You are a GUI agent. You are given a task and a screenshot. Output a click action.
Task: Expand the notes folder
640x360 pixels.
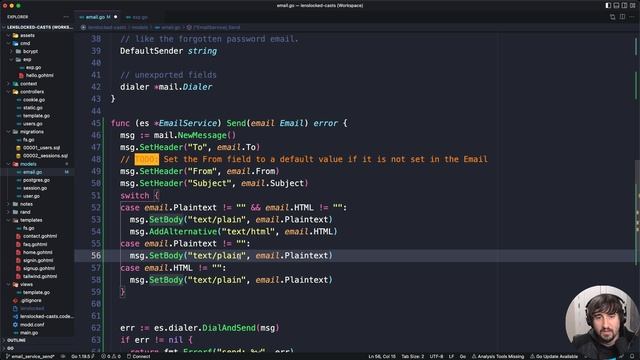pos(26,204)
